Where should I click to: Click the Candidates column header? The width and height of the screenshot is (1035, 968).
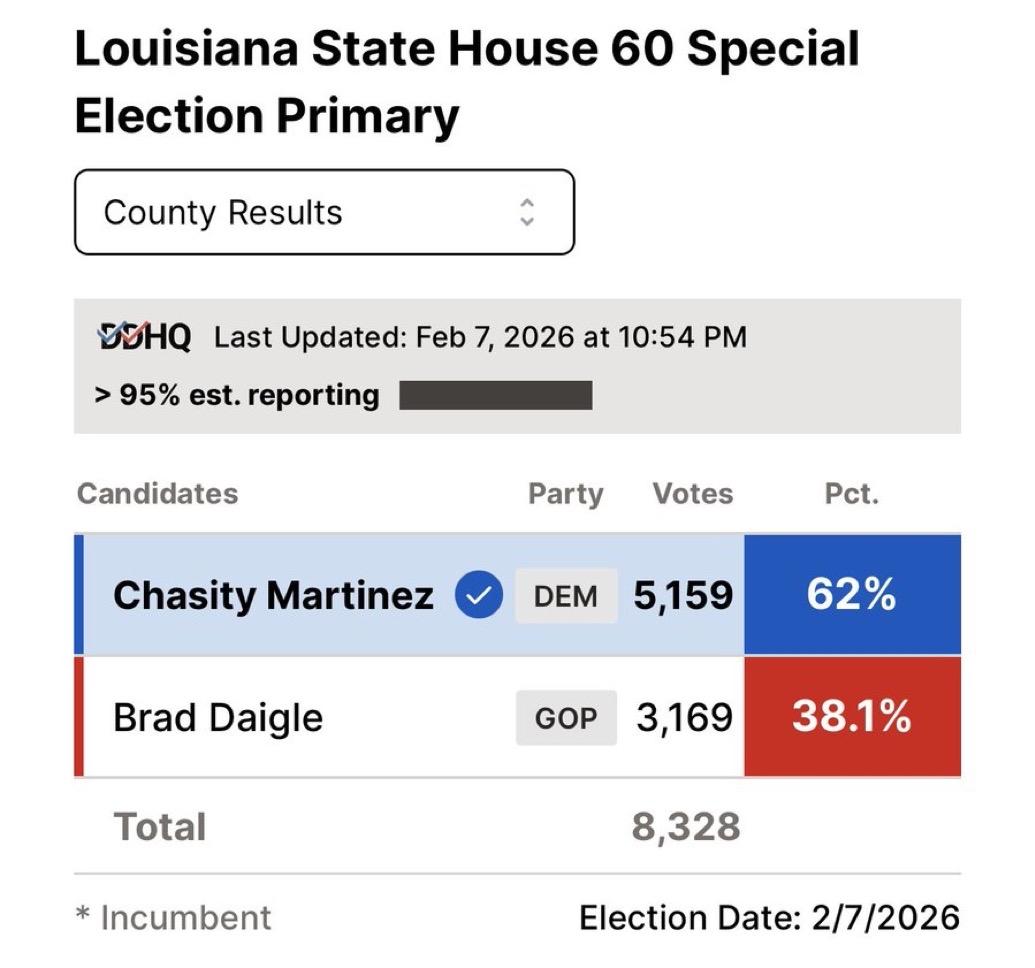158,494
